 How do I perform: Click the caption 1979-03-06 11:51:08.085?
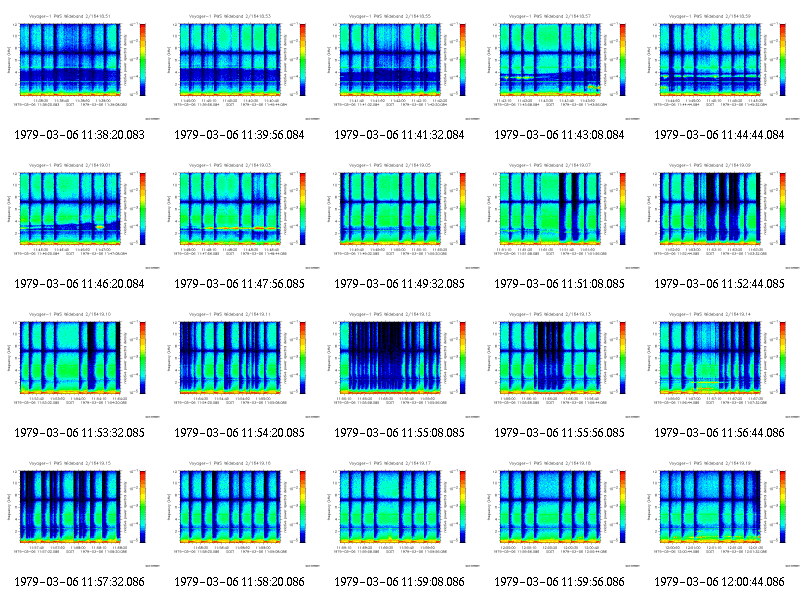(x=560, y=284)
